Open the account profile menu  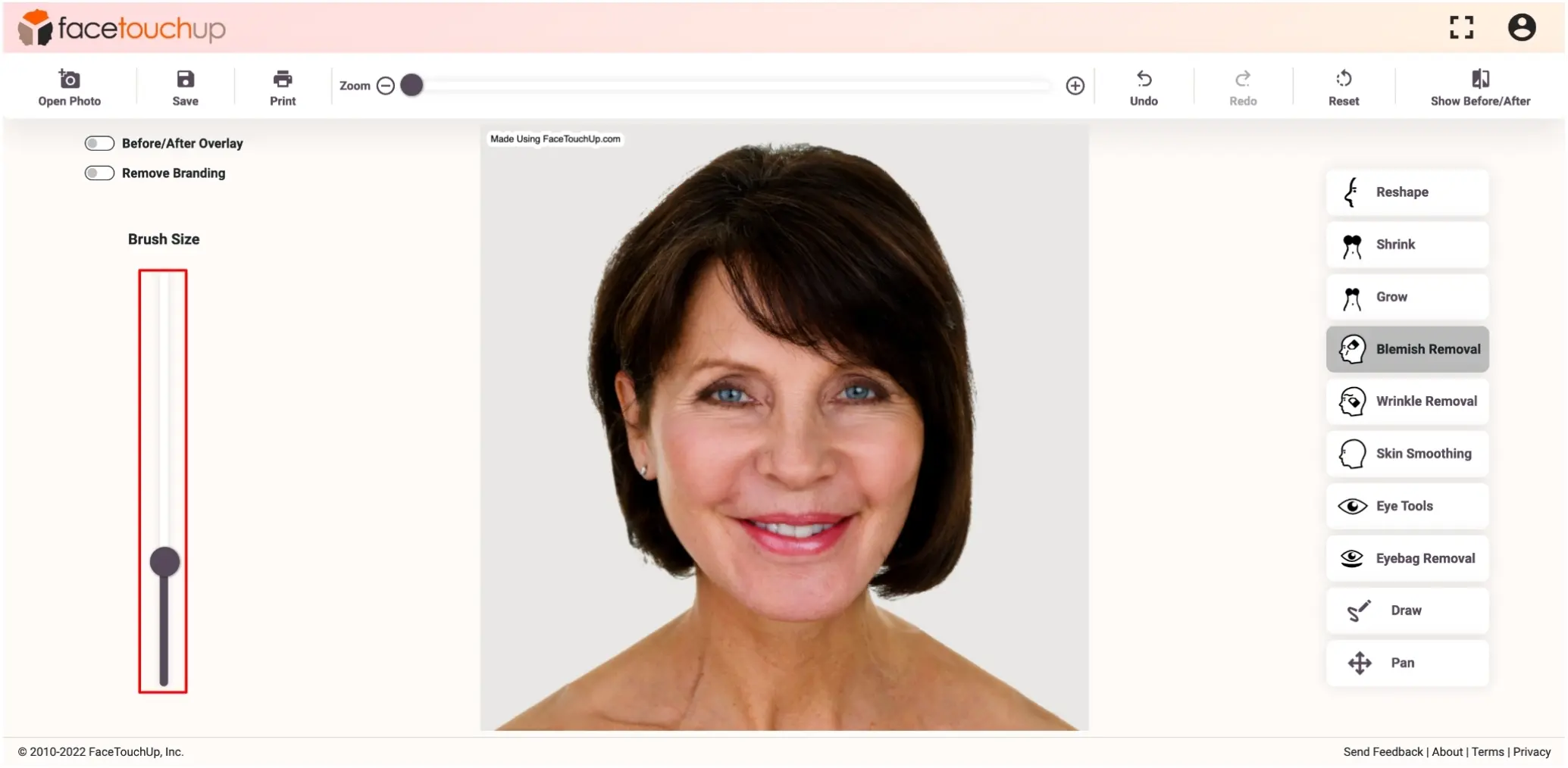(1521, 27)
